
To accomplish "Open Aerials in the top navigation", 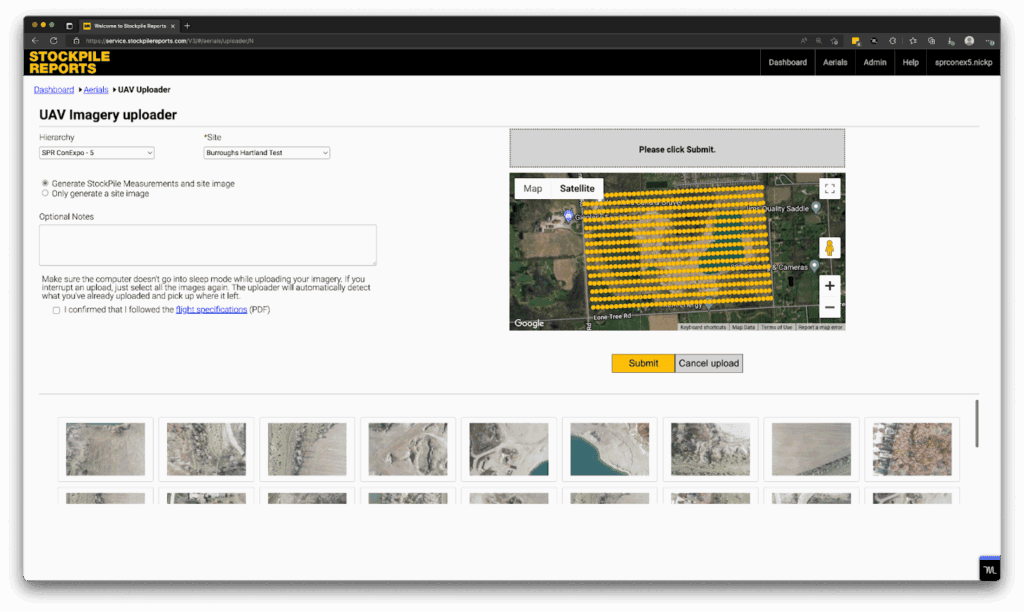I will click(835, 62).
